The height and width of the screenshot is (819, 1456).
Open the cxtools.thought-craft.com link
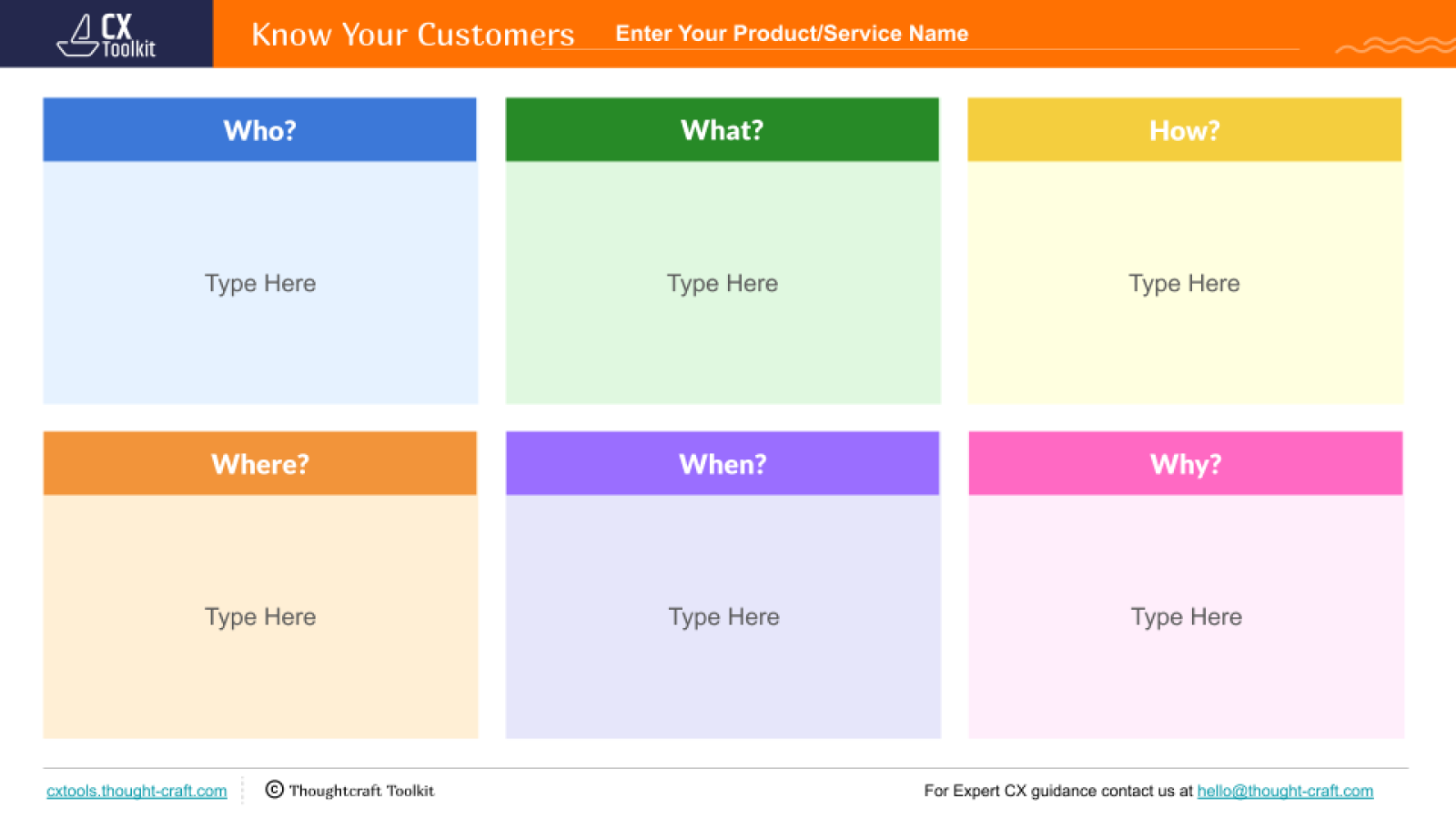tap(136, 791)
